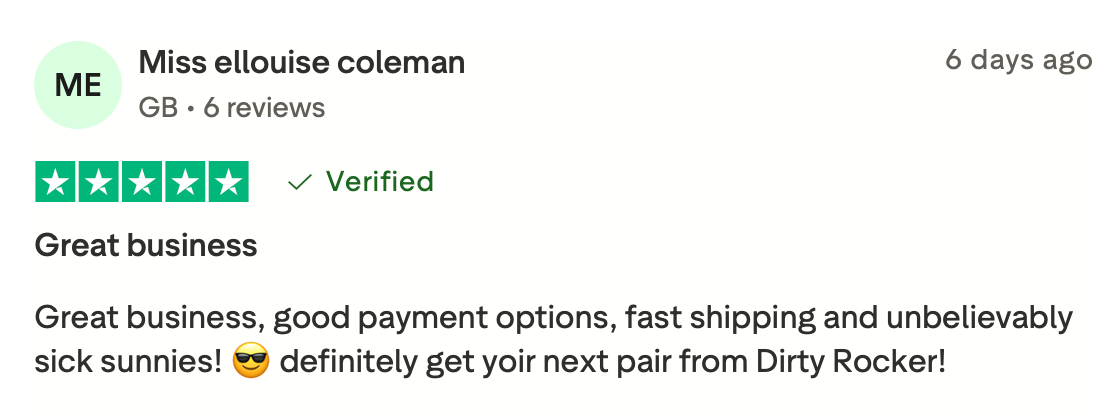The width and height of the screenshot is (1116, 416).
Task: Click the Verified label text
Action: coord(379,182)
